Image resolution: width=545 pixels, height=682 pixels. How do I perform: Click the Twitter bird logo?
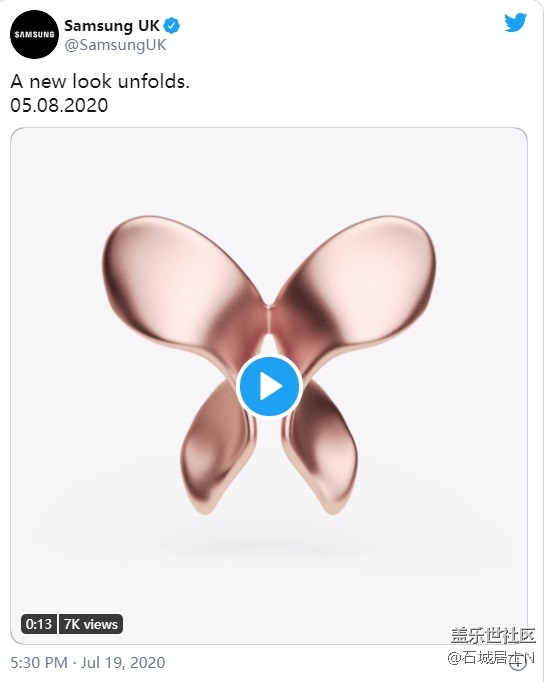pos(515,23)
